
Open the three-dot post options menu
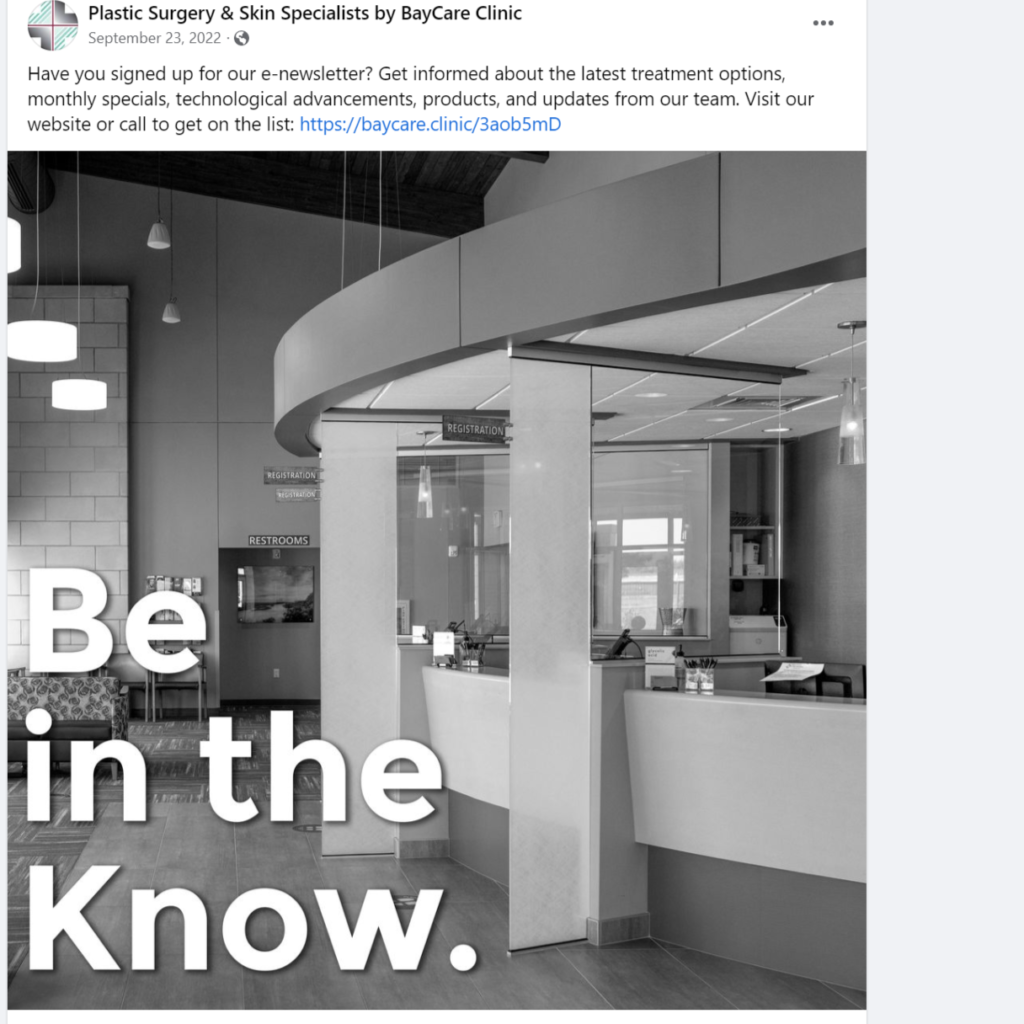pyautogui.click(x=823, y=23)
